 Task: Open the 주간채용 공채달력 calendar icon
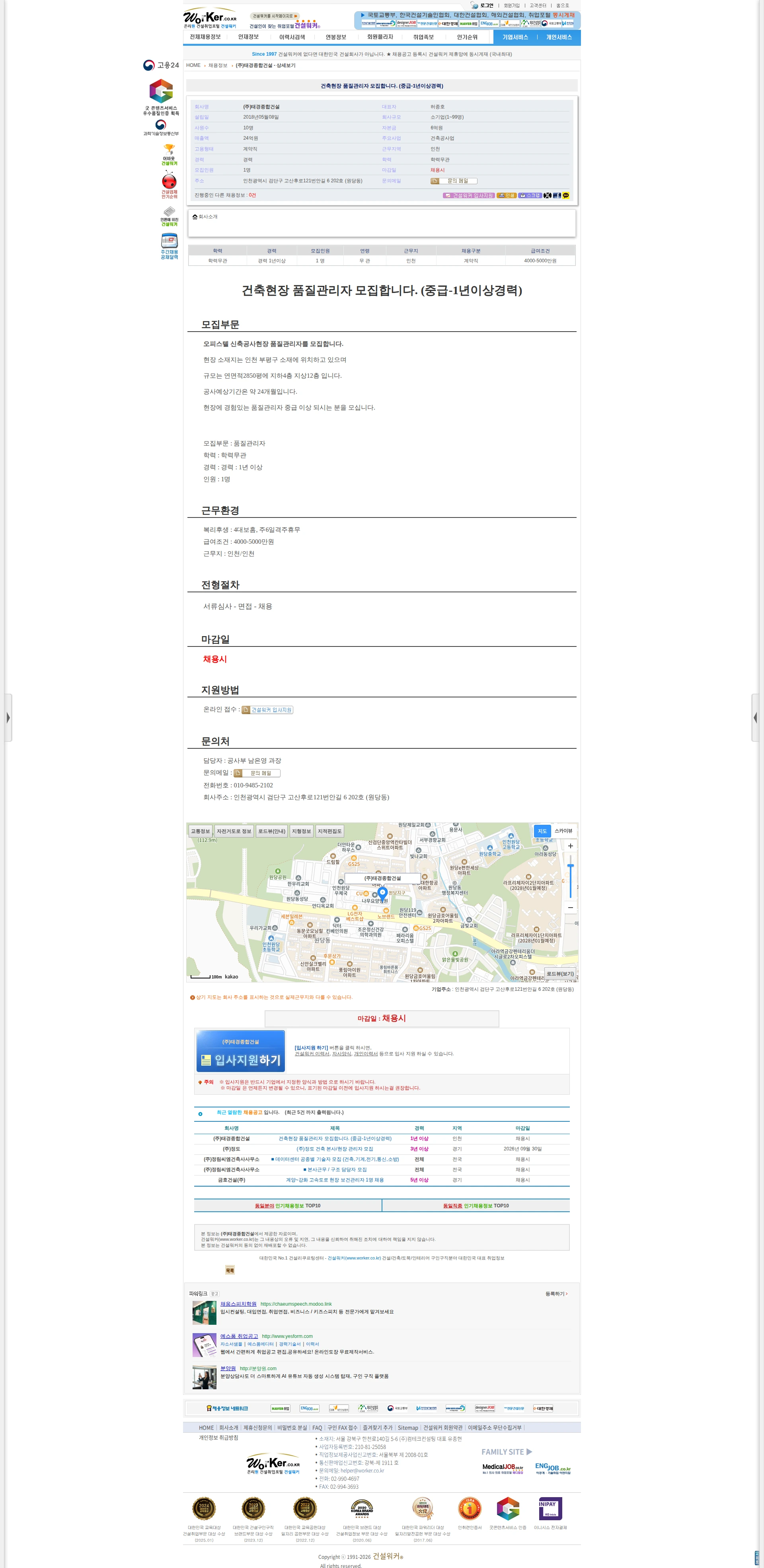169,246
